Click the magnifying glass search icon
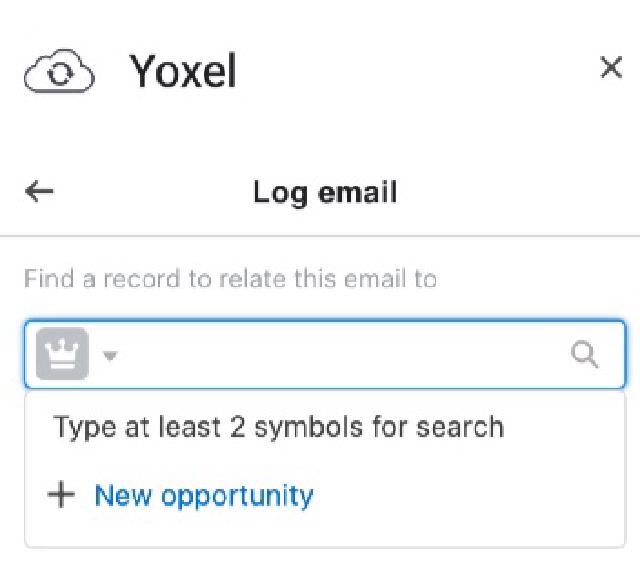Screen dimensions: 640x564 (584, 355)
